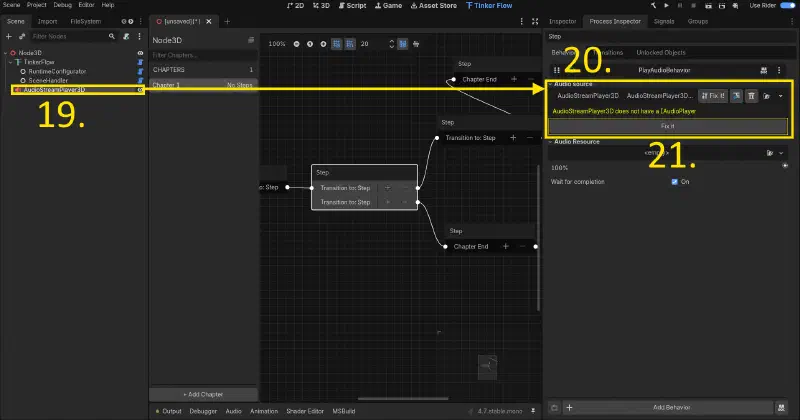800x420 pixels.
Task: Click the volume reset knob beside 100%
Action: (785, 166)
